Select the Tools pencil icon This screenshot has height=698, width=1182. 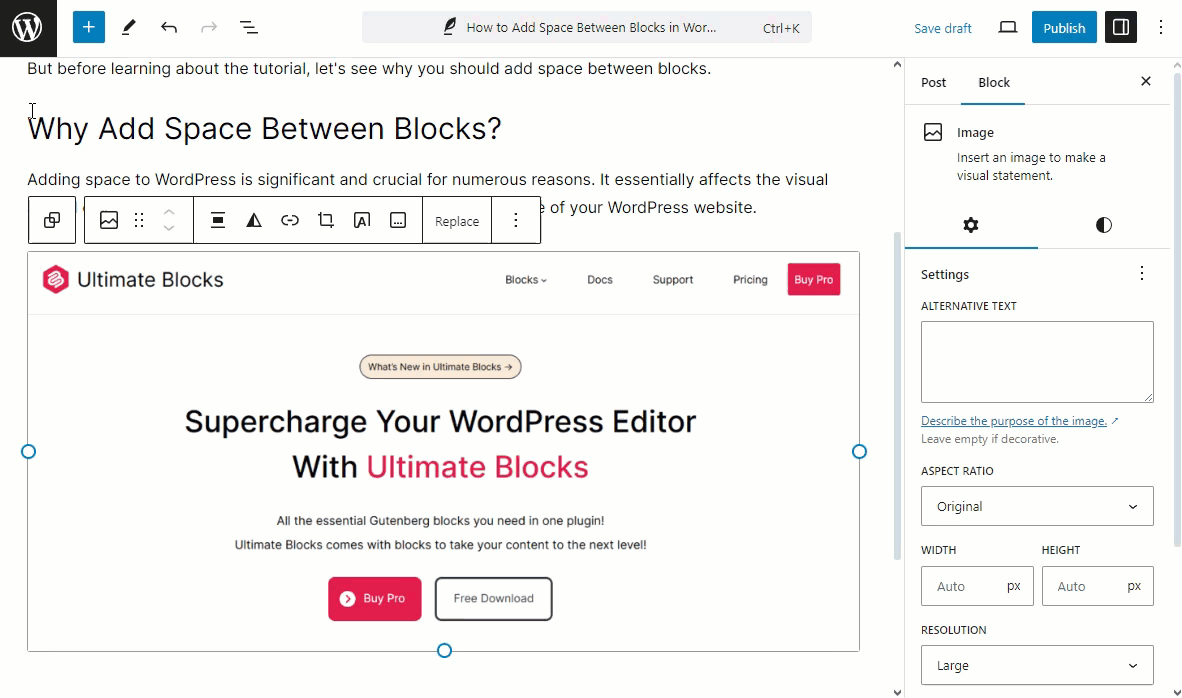coord(129,28)
